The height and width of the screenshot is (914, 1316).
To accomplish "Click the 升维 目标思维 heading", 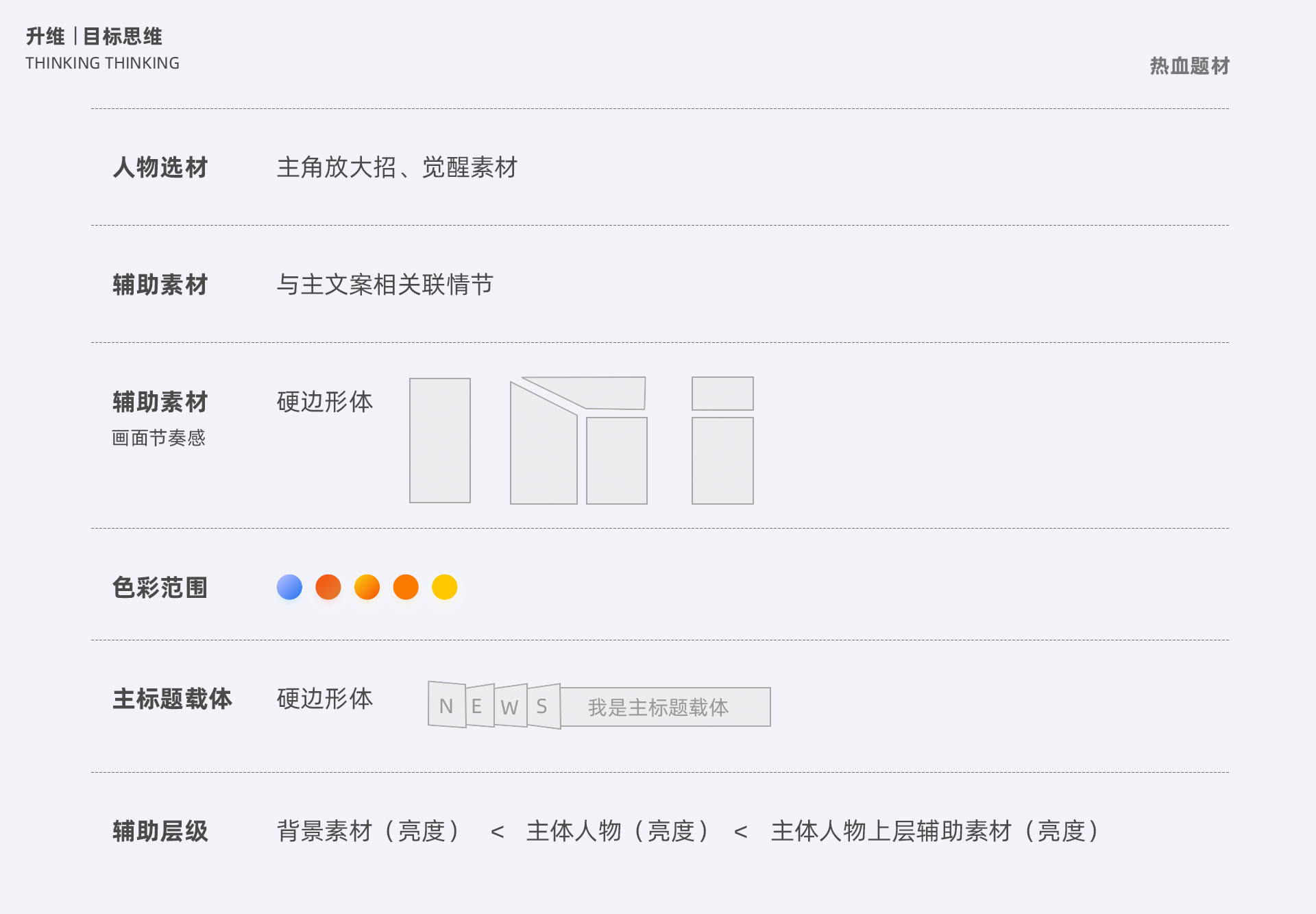I will click(x=94, y=36).
